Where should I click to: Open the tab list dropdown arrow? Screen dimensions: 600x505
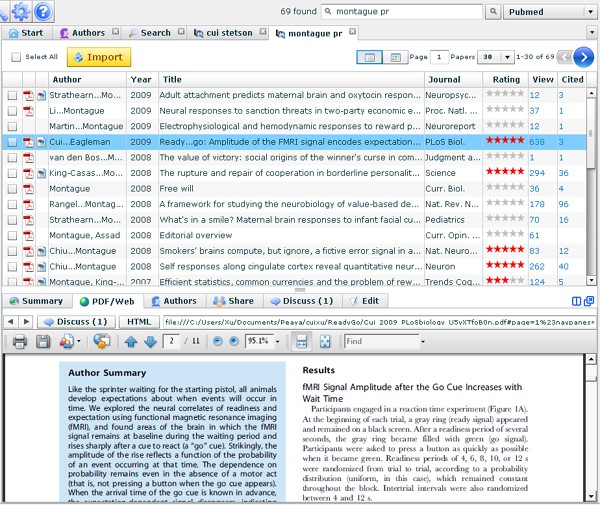(592, 33)
